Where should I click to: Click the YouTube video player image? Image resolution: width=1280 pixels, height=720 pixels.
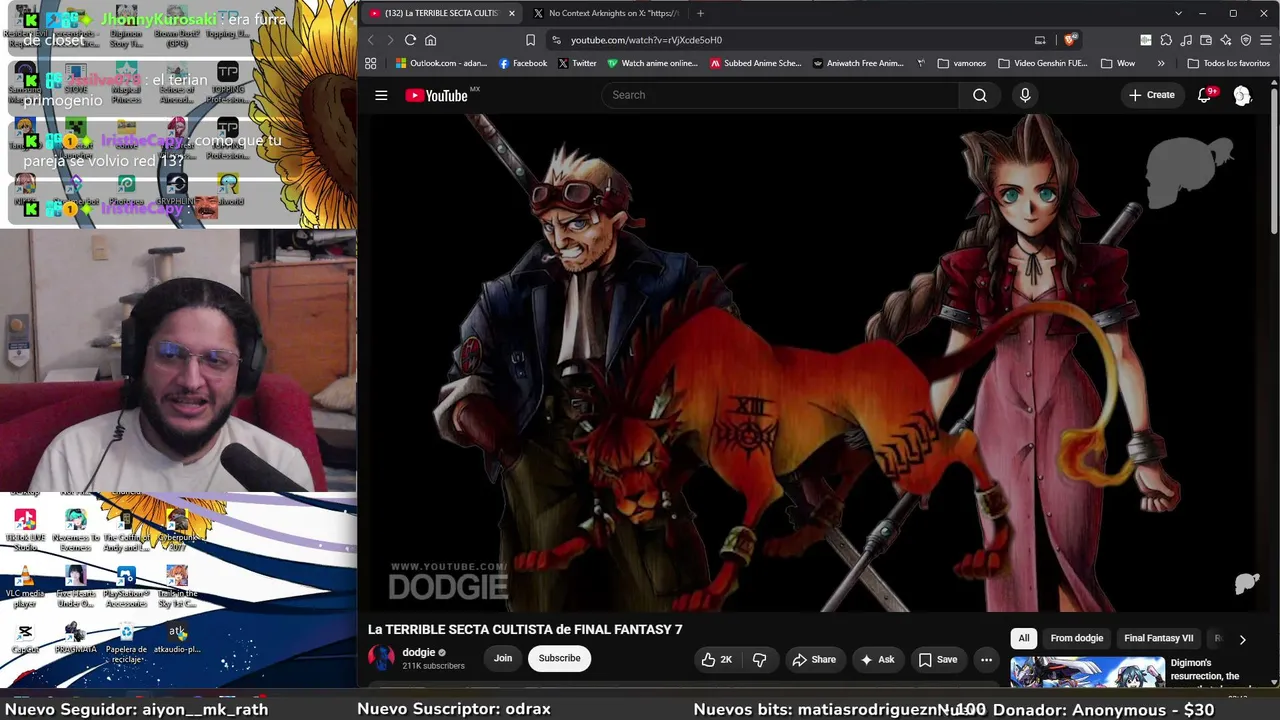818,362
